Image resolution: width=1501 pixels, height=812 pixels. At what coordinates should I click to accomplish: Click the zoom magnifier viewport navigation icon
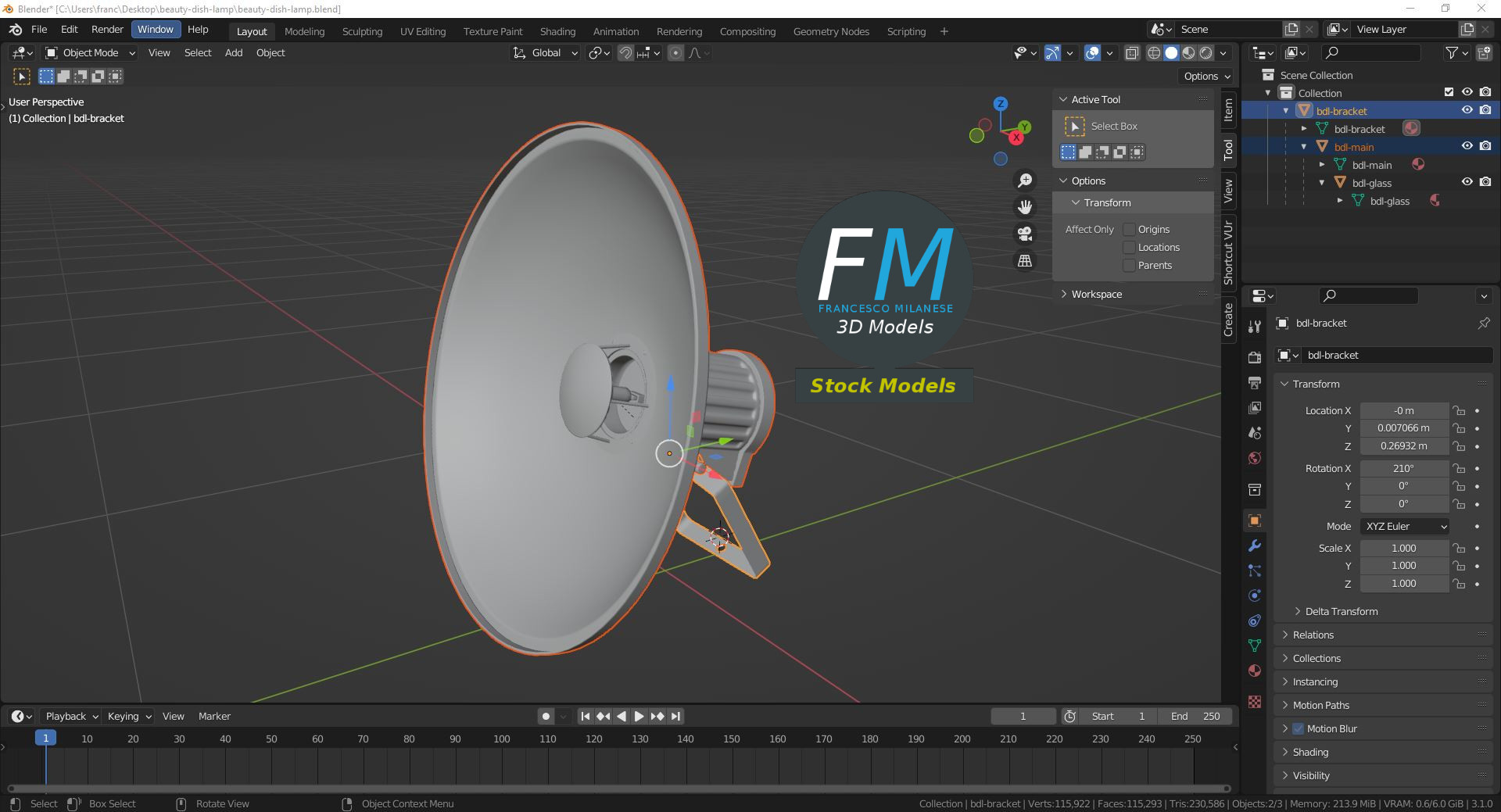[1025, 181]
